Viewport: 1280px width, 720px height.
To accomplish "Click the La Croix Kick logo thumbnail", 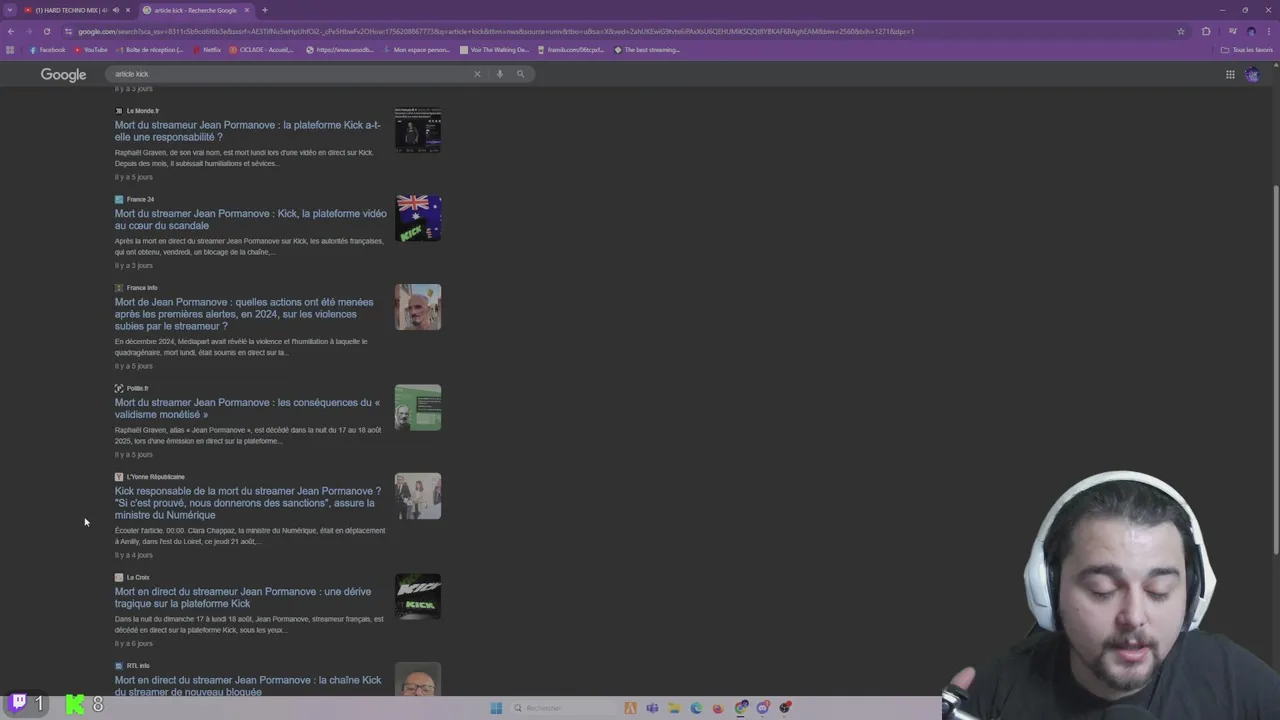I will tap(418, 596).
